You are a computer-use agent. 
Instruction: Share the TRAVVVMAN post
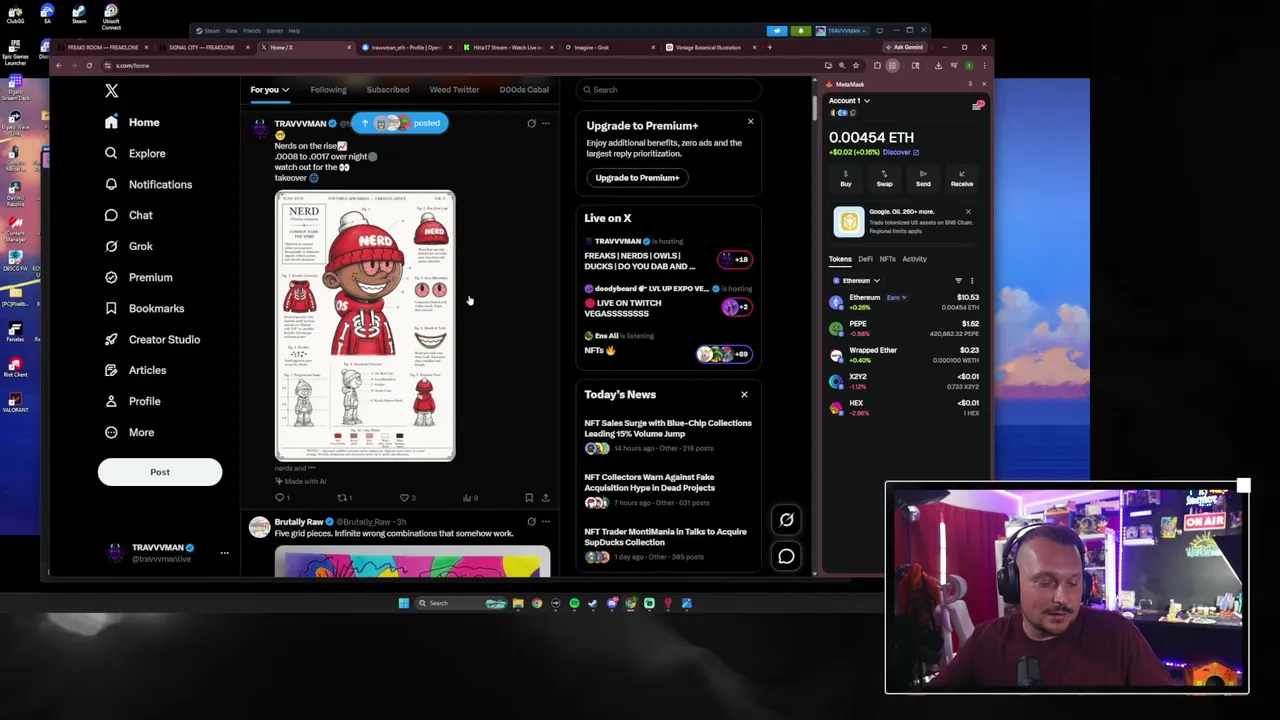click(x=545, y=497)
